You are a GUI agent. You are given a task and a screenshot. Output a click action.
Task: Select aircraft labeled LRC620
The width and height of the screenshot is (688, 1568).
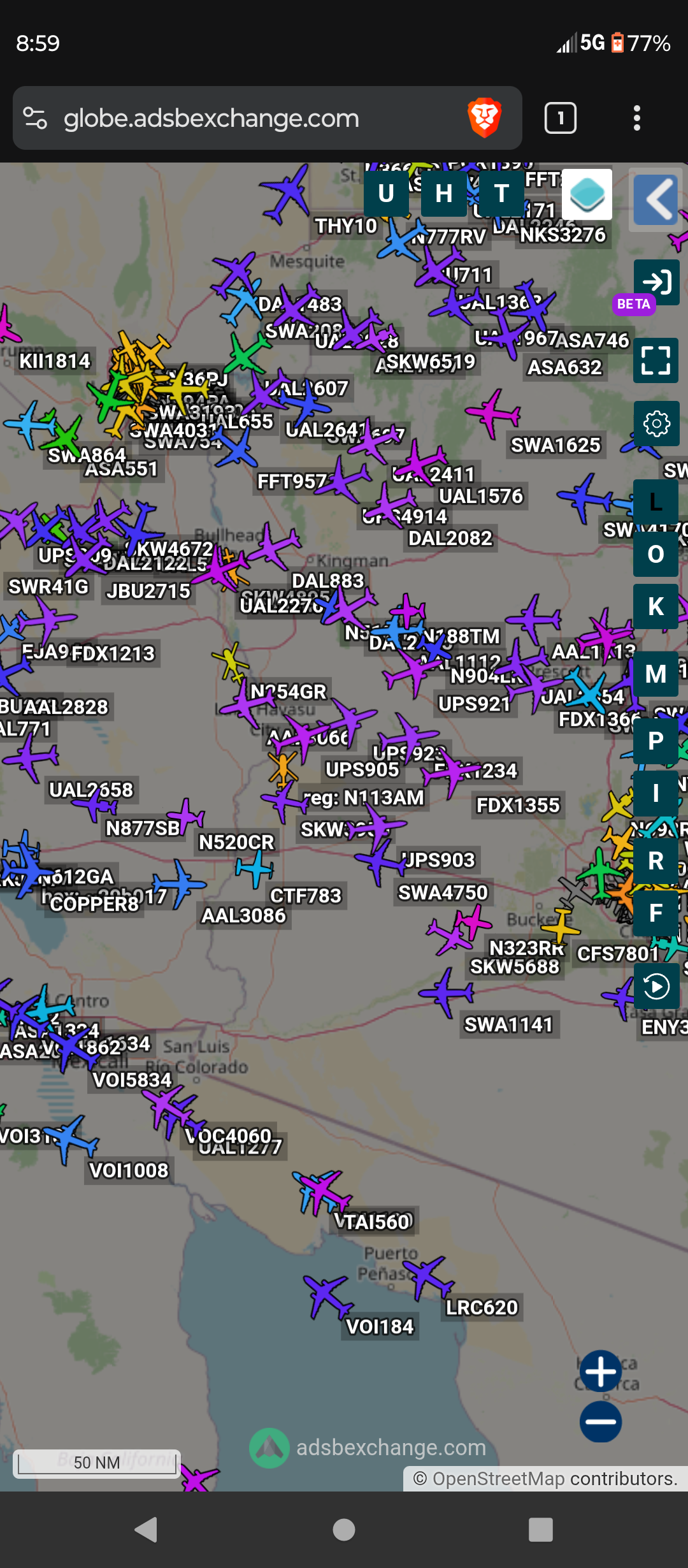click(x=428, y=1277)
